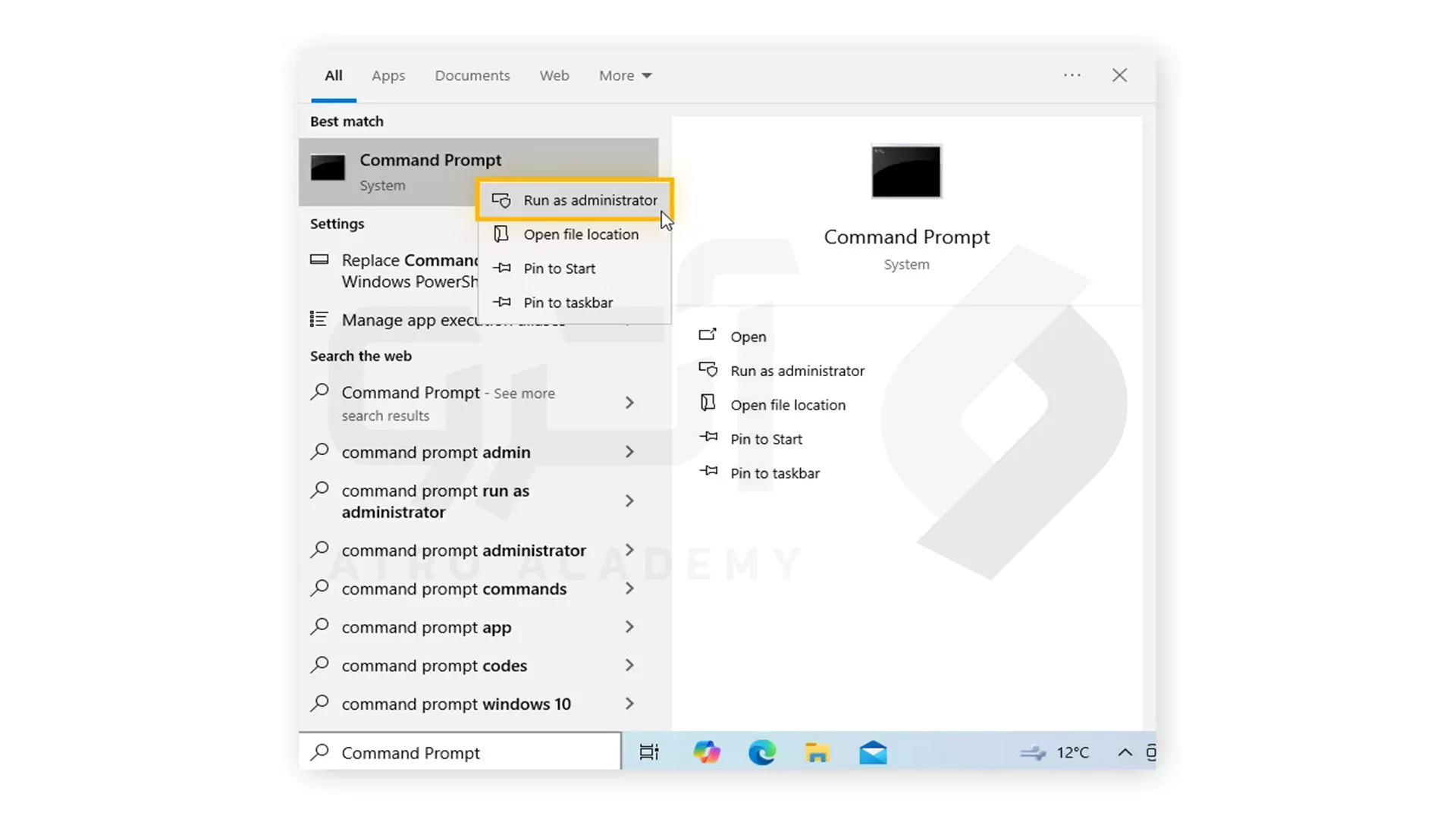Click the Copilot icon in taskbar

(x=706, y=752)
